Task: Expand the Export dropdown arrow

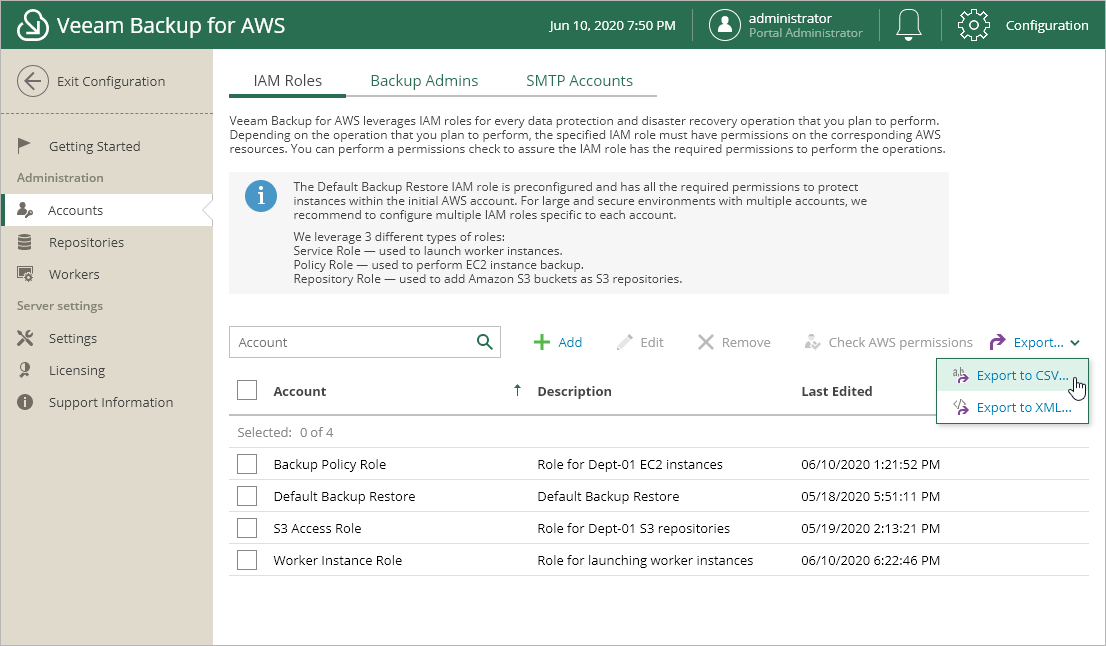Action: coord(1075,343)
